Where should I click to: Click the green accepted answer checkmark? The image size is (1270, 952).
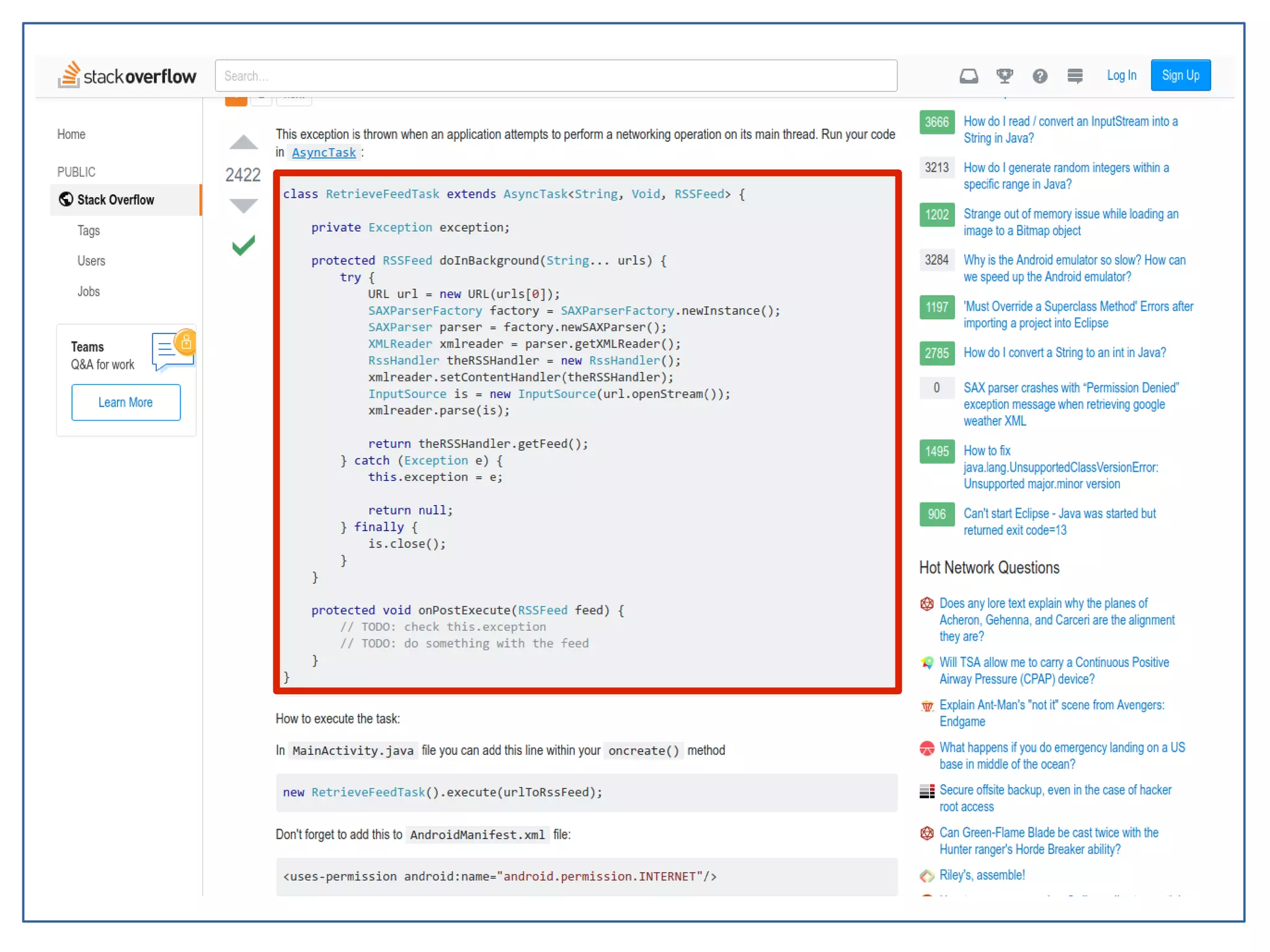243,245
